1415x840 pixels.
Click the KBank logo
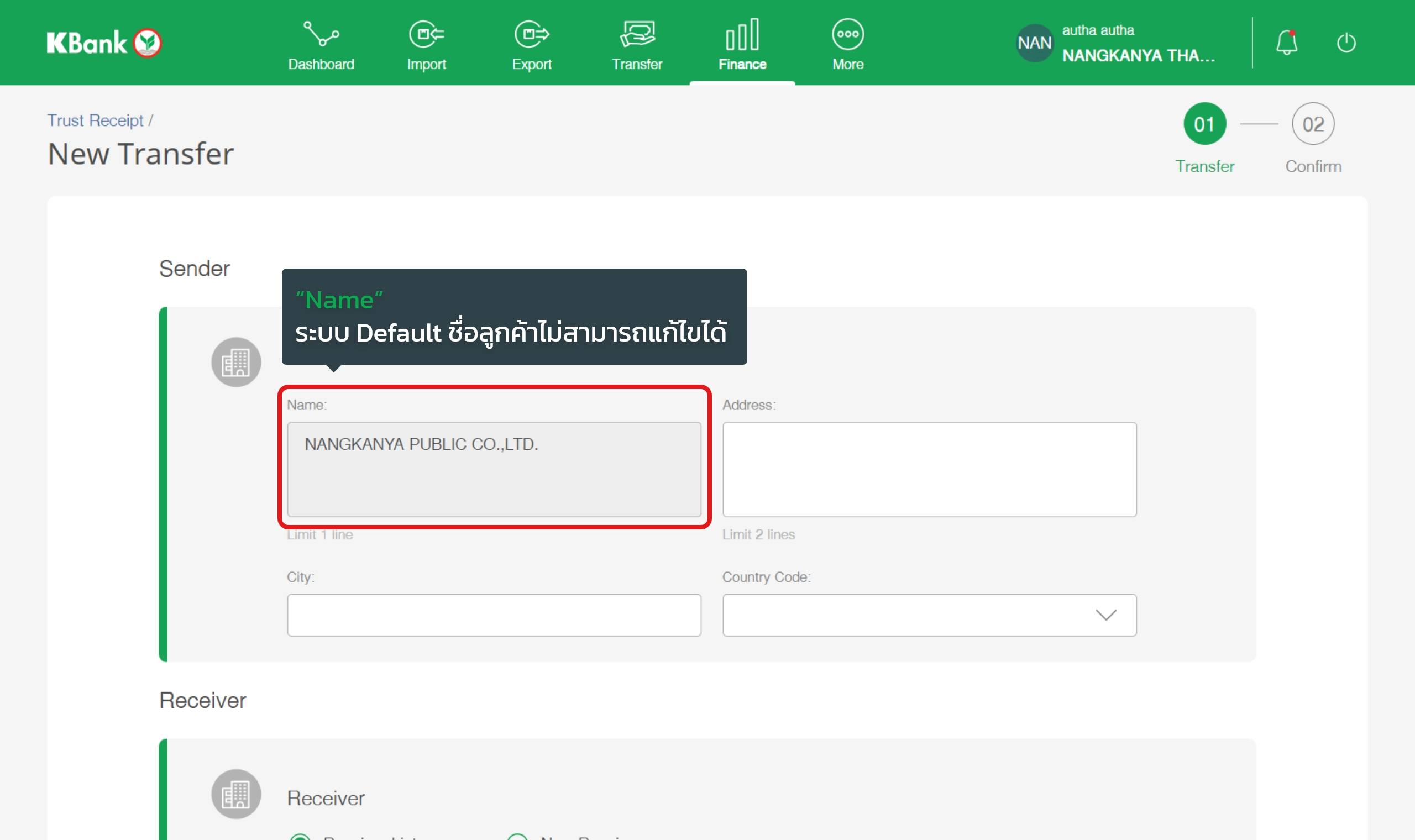coord(104,43)
